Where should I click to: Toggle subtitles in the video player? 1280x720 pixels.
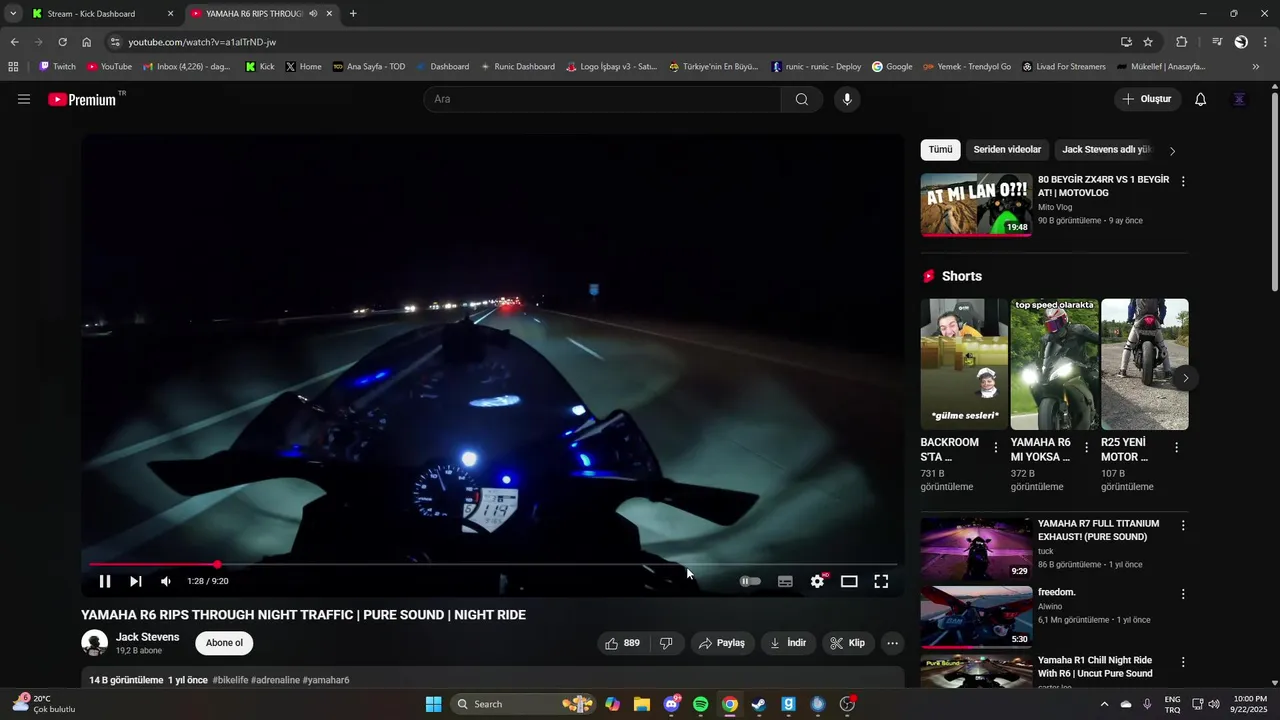(x=785, y=581)
